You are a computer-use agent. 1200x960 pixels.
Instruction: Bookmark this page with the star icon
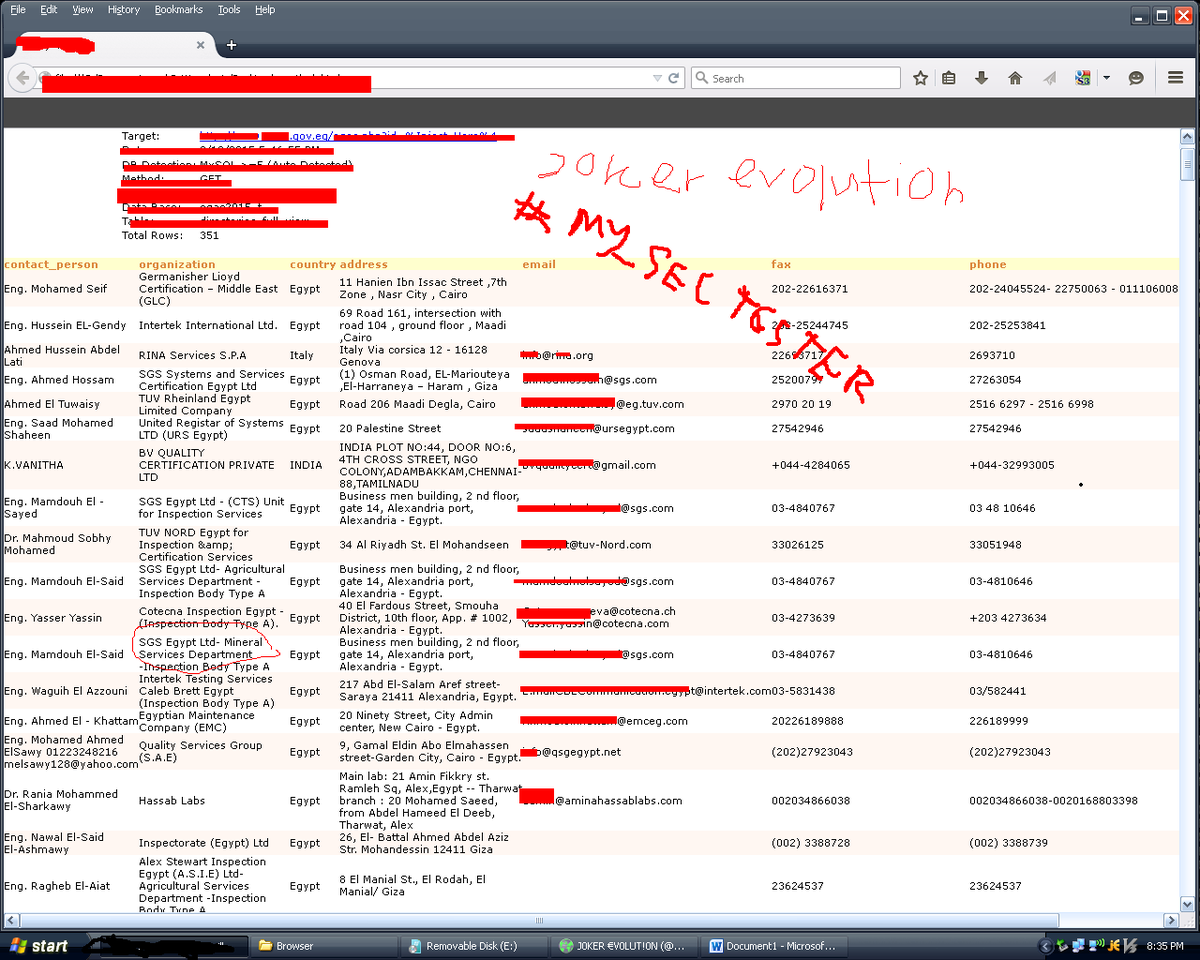tap(920, 78)
